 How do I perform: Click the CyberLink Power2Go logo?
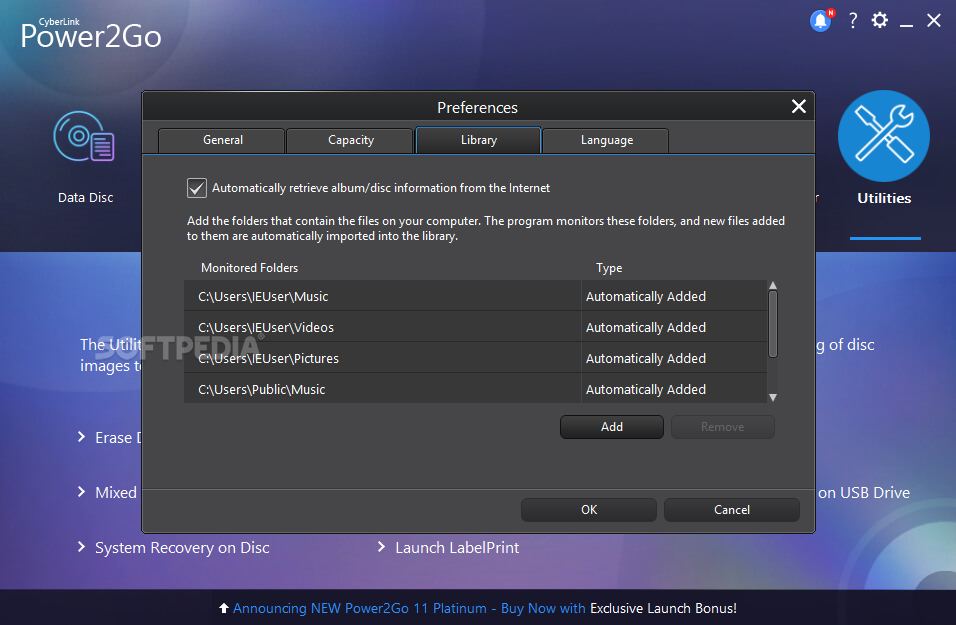click(91, 34)
